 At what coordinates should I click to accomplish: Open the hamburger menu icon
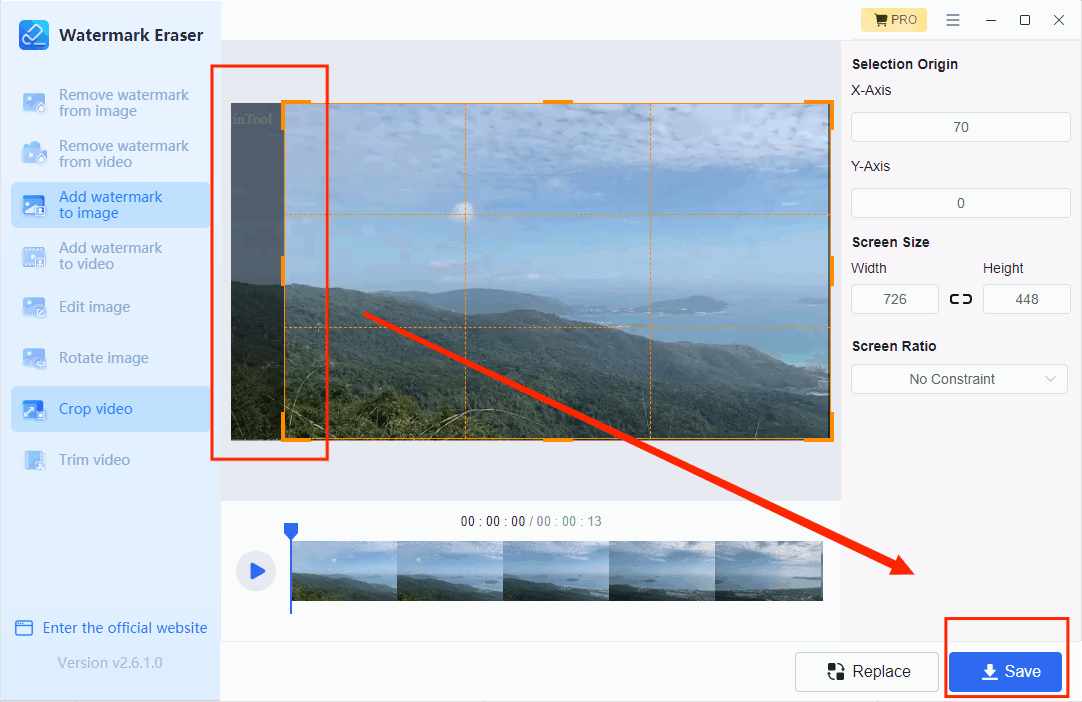tap(953, 20)
